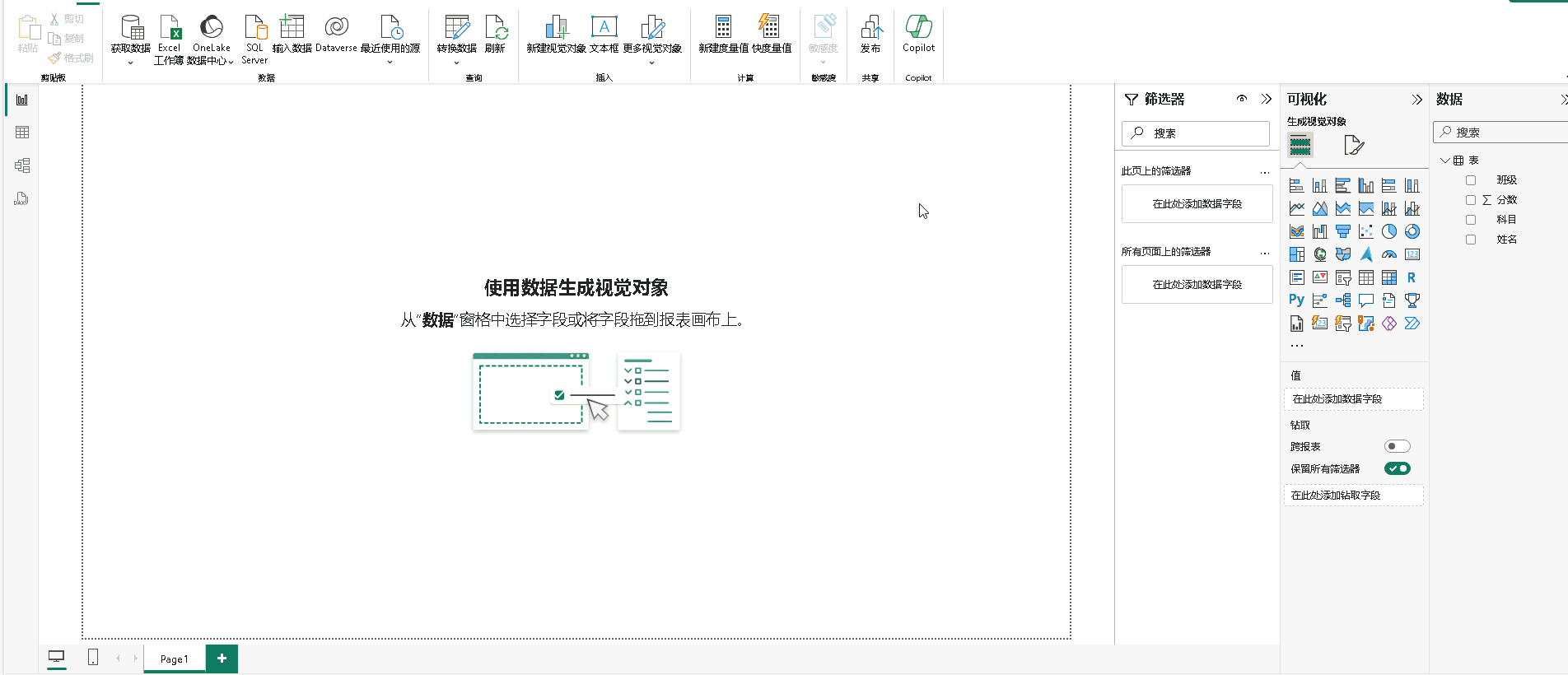
Task: Add a new page with plus button
Action: 222,659
